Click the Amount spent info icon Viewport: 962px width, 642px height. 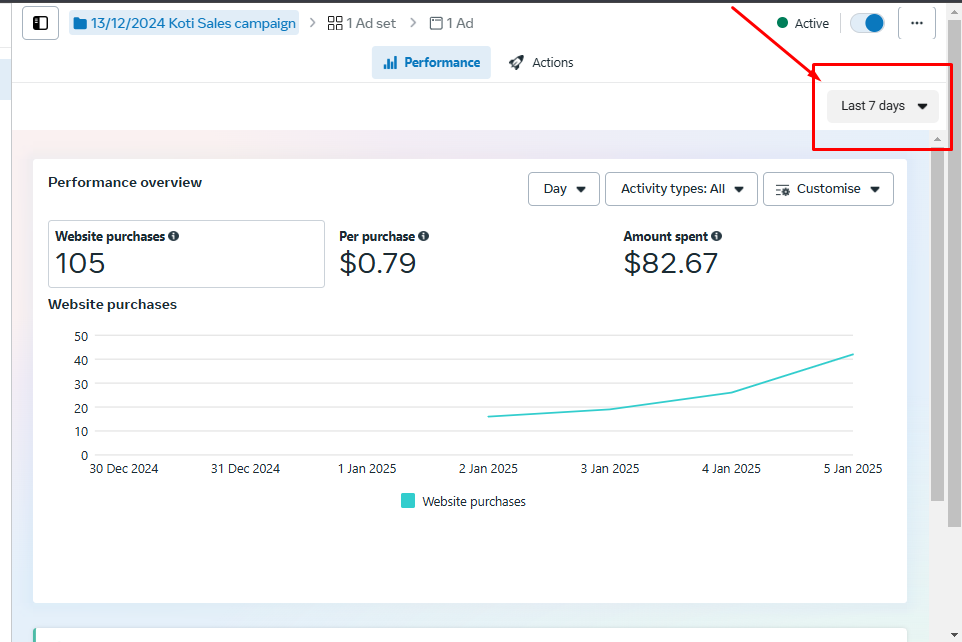click(717, 237)
